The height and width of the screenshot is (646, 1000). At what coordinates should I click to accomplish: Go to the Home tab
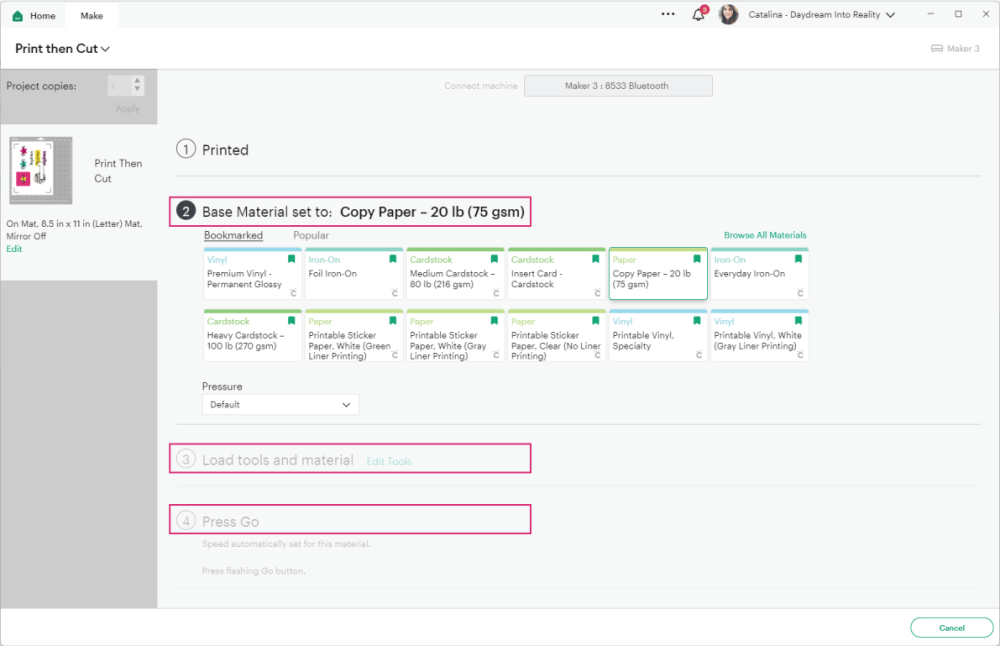34,16
